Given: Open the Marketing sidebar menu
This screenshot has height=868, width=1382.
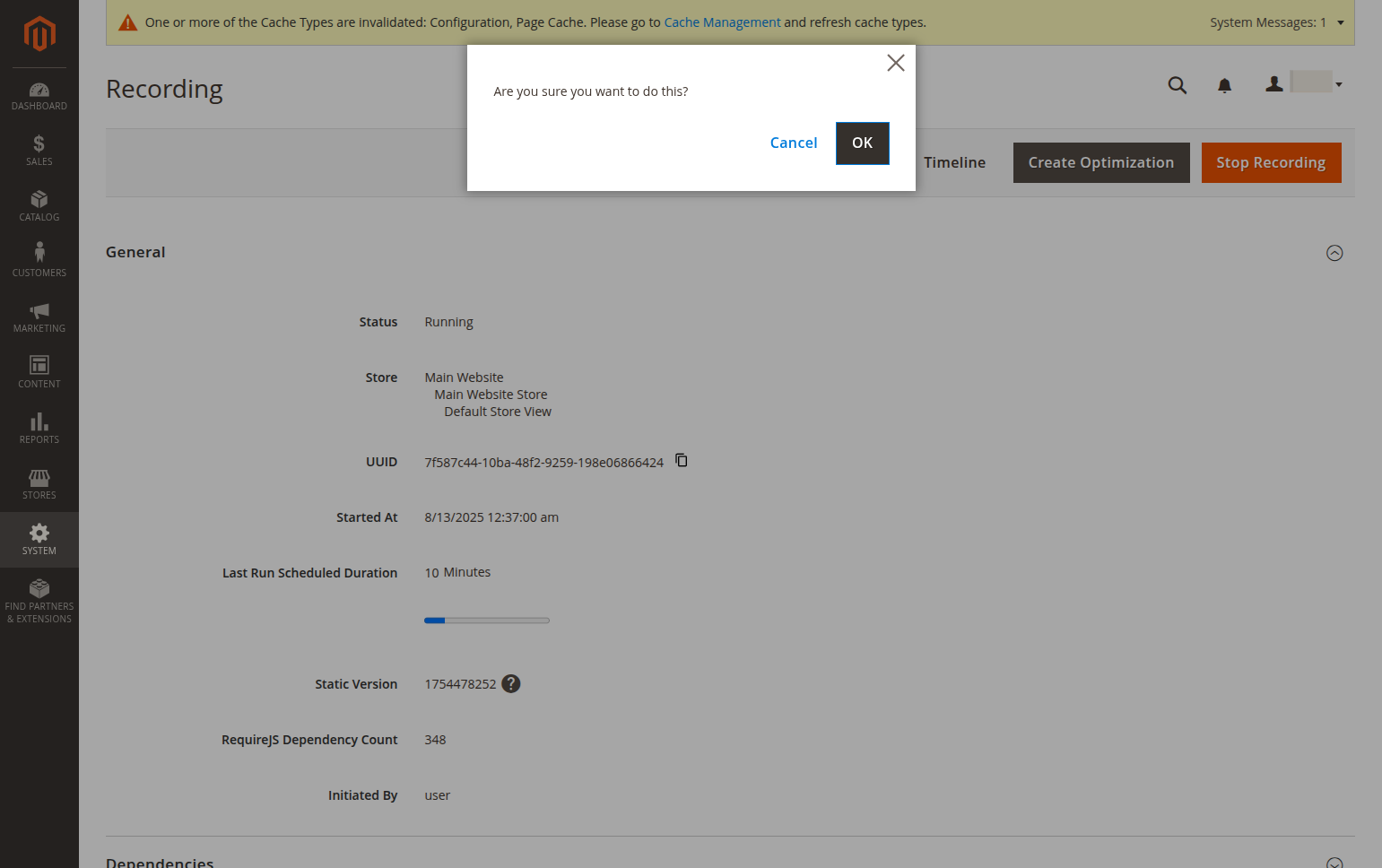Looking at the screenshot, I should pos(39,317).
